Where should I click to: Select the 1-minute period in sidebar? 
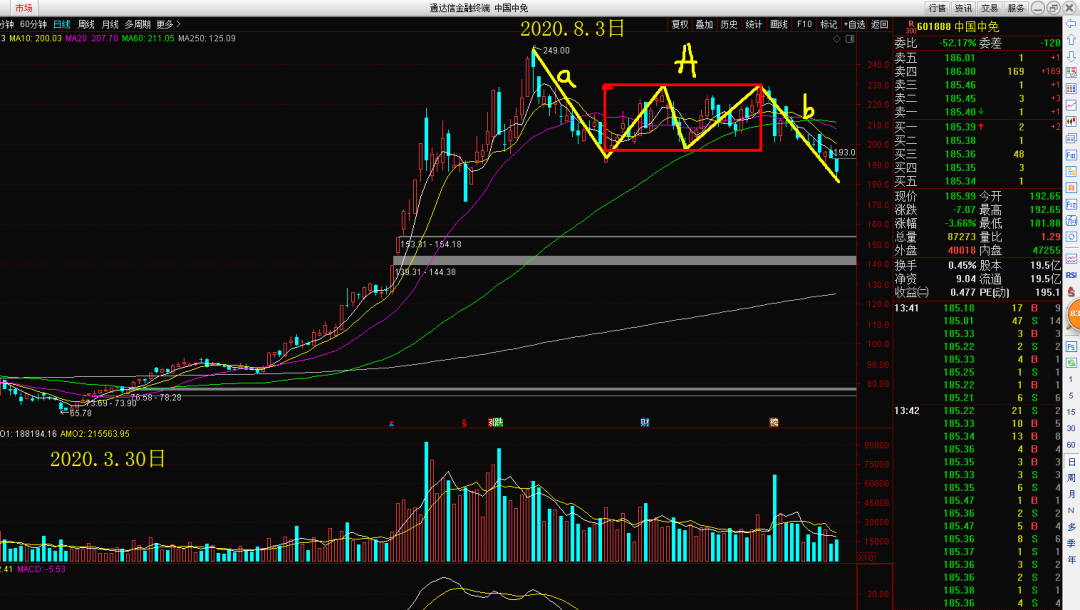point(1071,379)
